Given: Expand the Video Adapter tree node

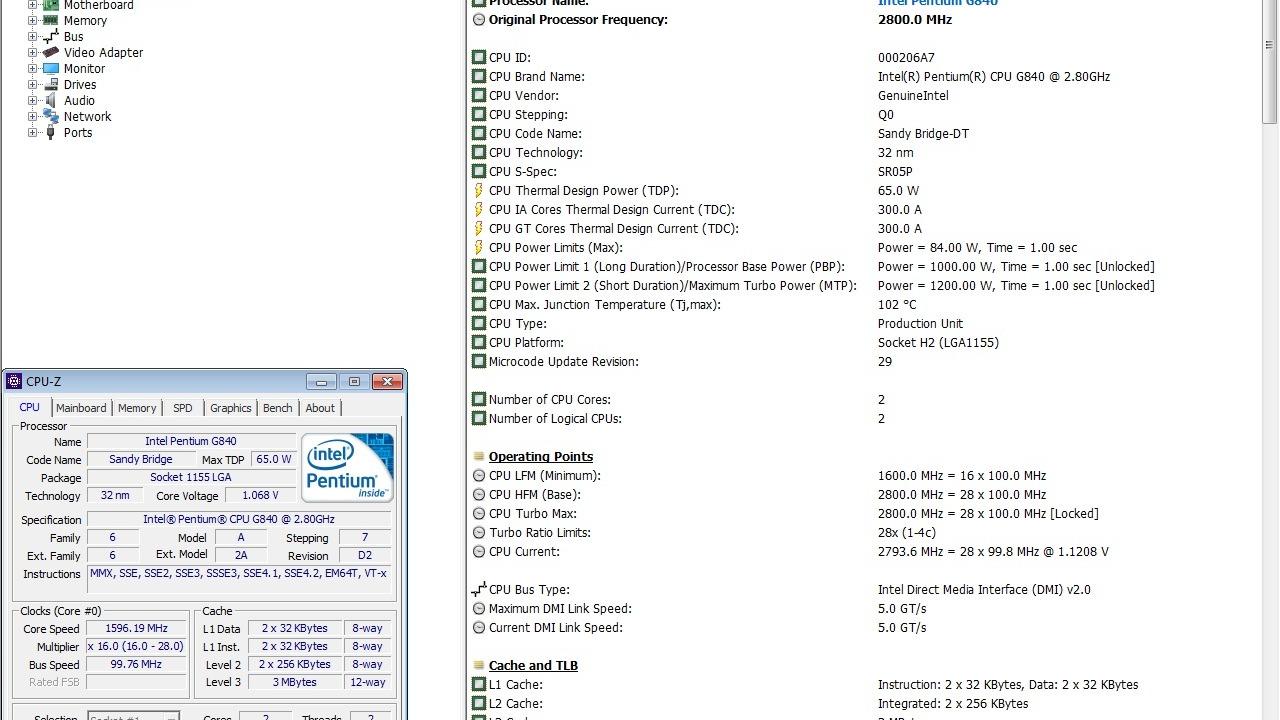Looking at the screenshot, I should coord(32,52).
